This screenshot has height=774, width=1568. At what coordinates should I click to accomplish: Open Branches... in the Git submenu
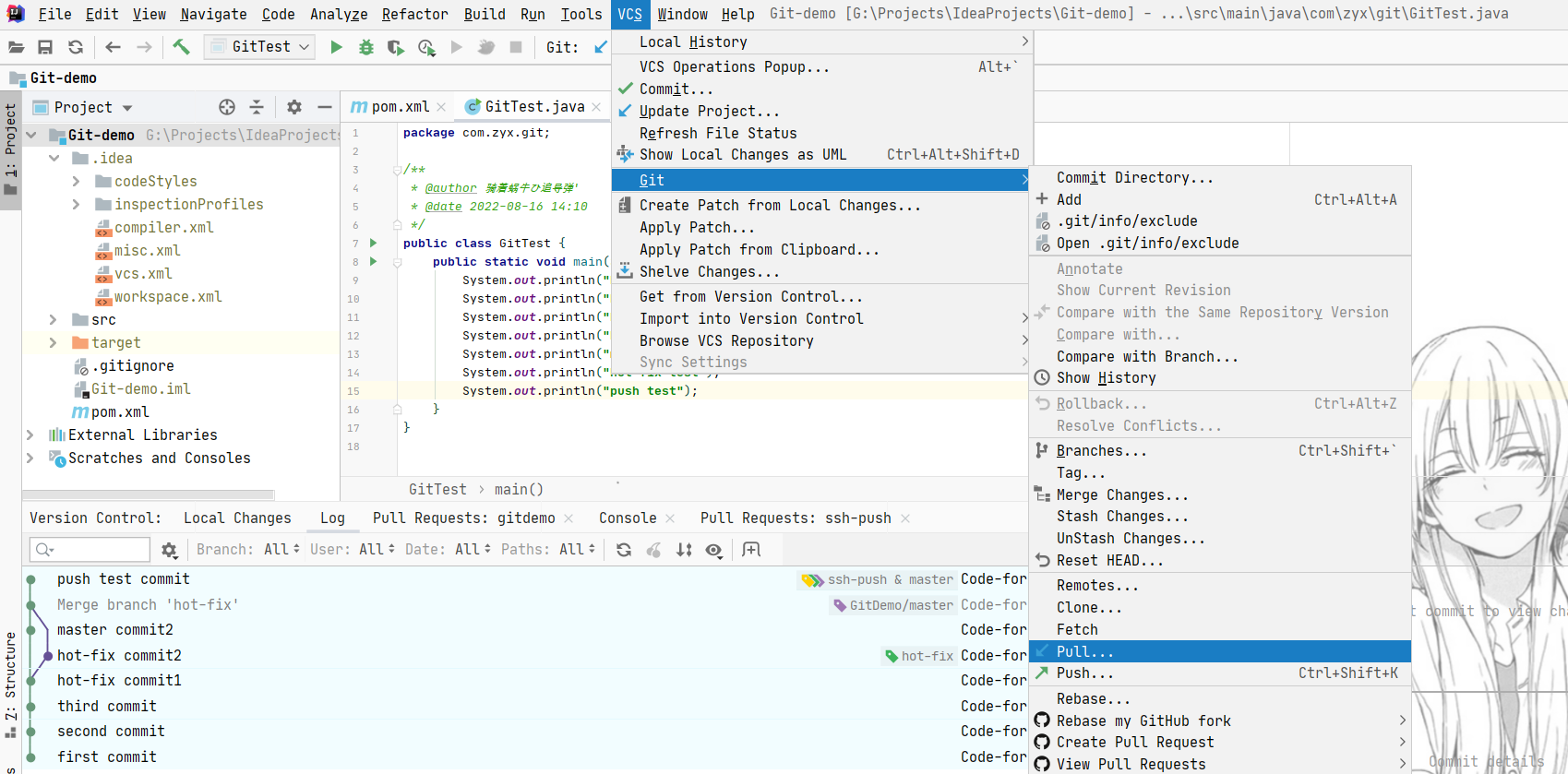click(1220, 450)
